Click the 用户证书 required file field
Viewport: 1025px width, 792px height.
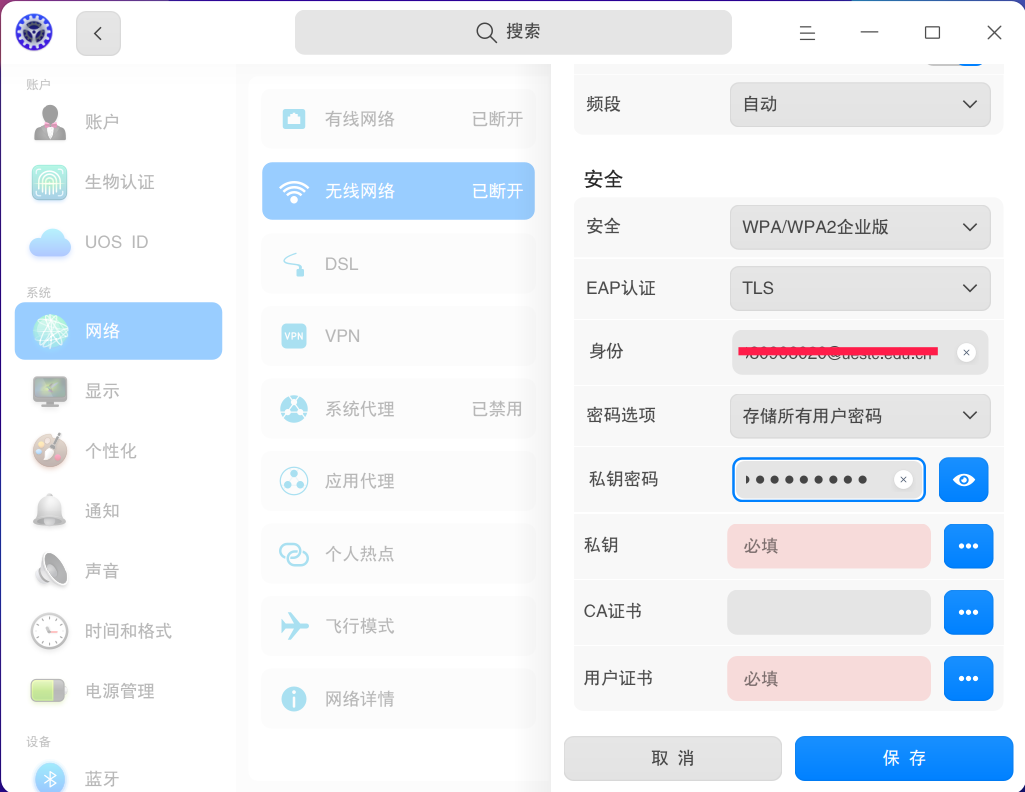point(828,679)
